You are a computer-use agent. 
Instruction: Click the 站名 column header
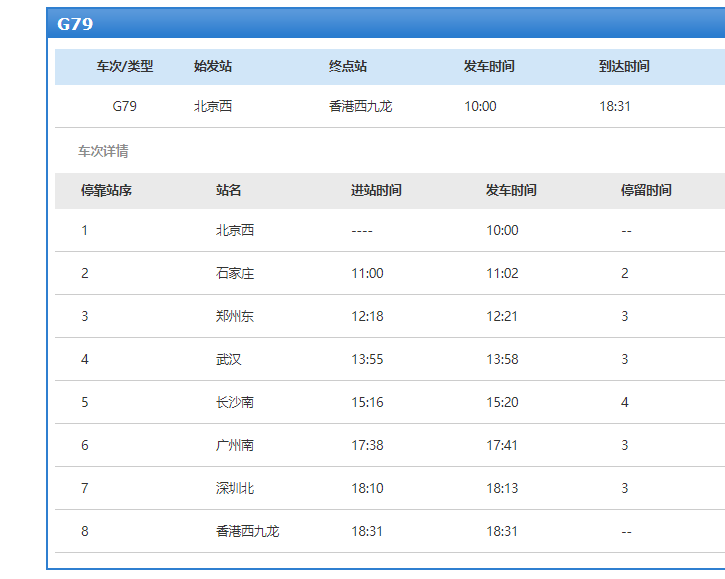coord(228,190)
